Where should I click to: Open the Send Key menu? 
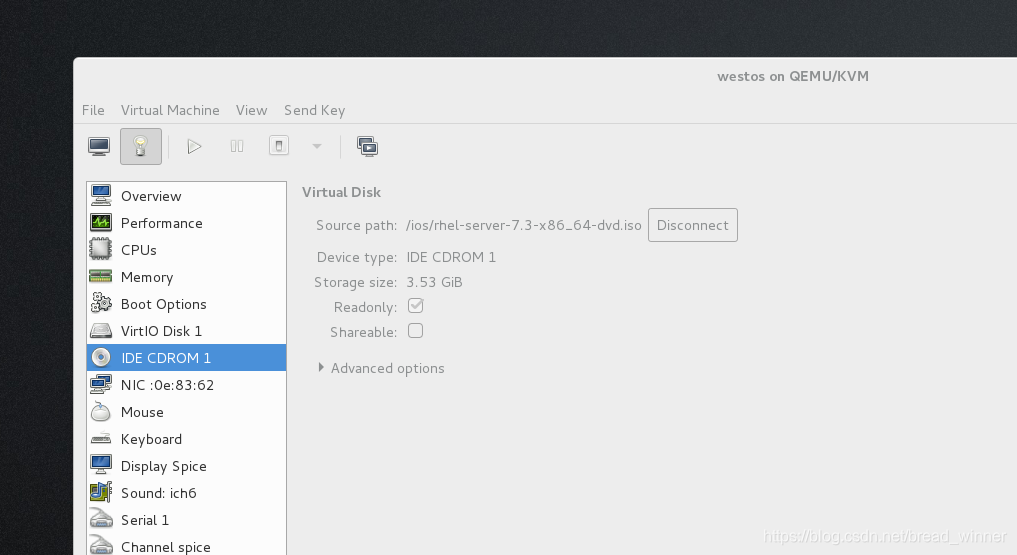(x=315, y=110)
